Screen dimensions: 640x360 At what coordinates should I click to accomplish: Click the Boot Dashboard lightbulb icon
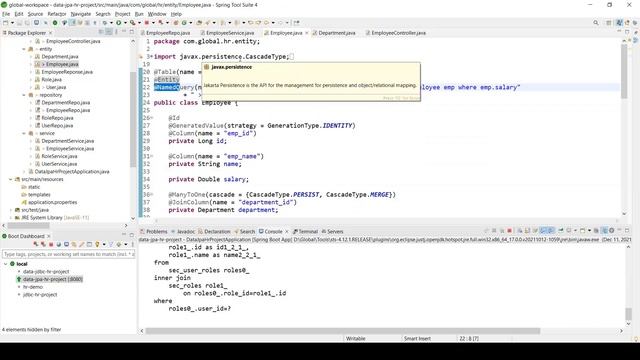[x=97, y=244]
